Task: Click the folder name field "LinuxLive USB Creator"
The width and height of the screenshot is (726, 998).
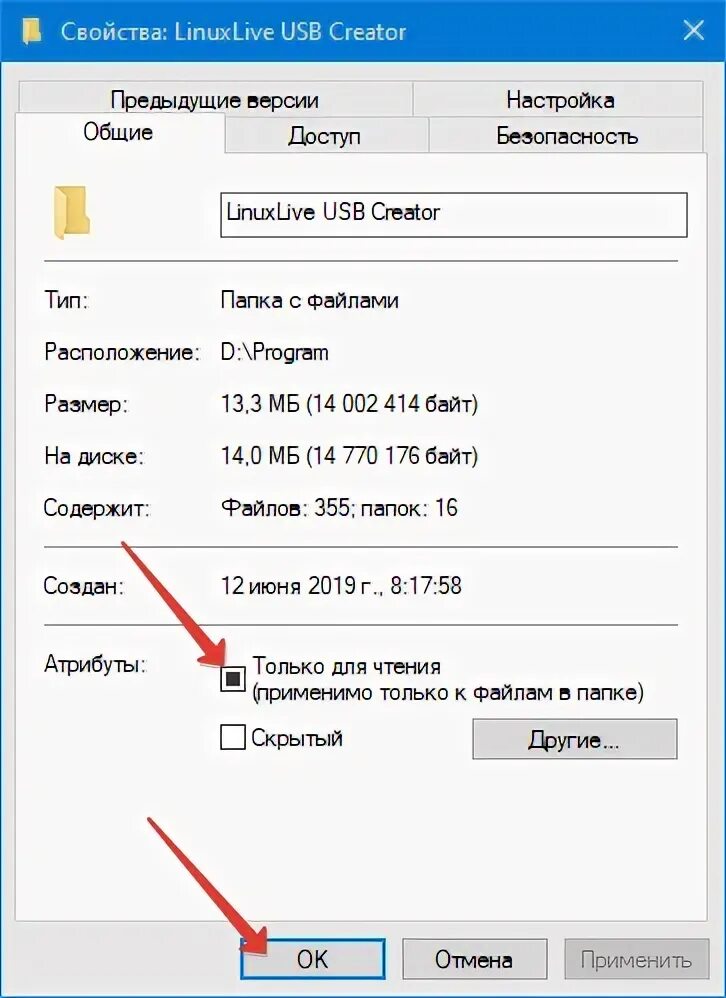Action: click(454, 215)
